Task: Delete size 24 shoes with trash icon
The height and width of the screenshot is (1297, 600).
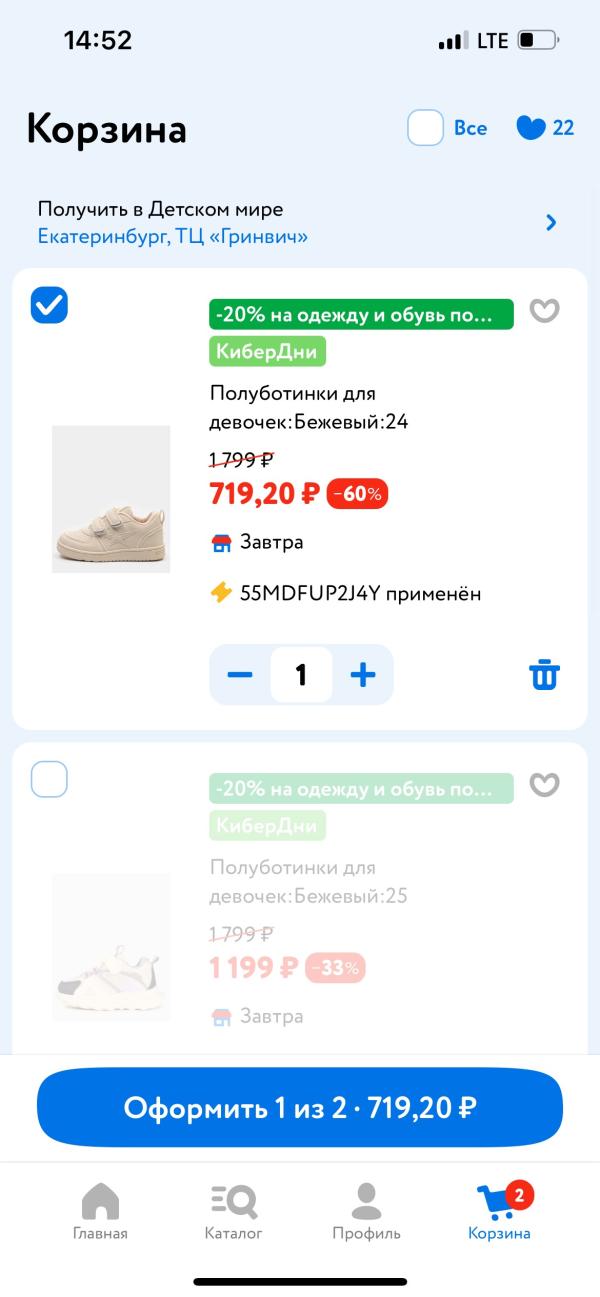Action: (x=544, y=675)
